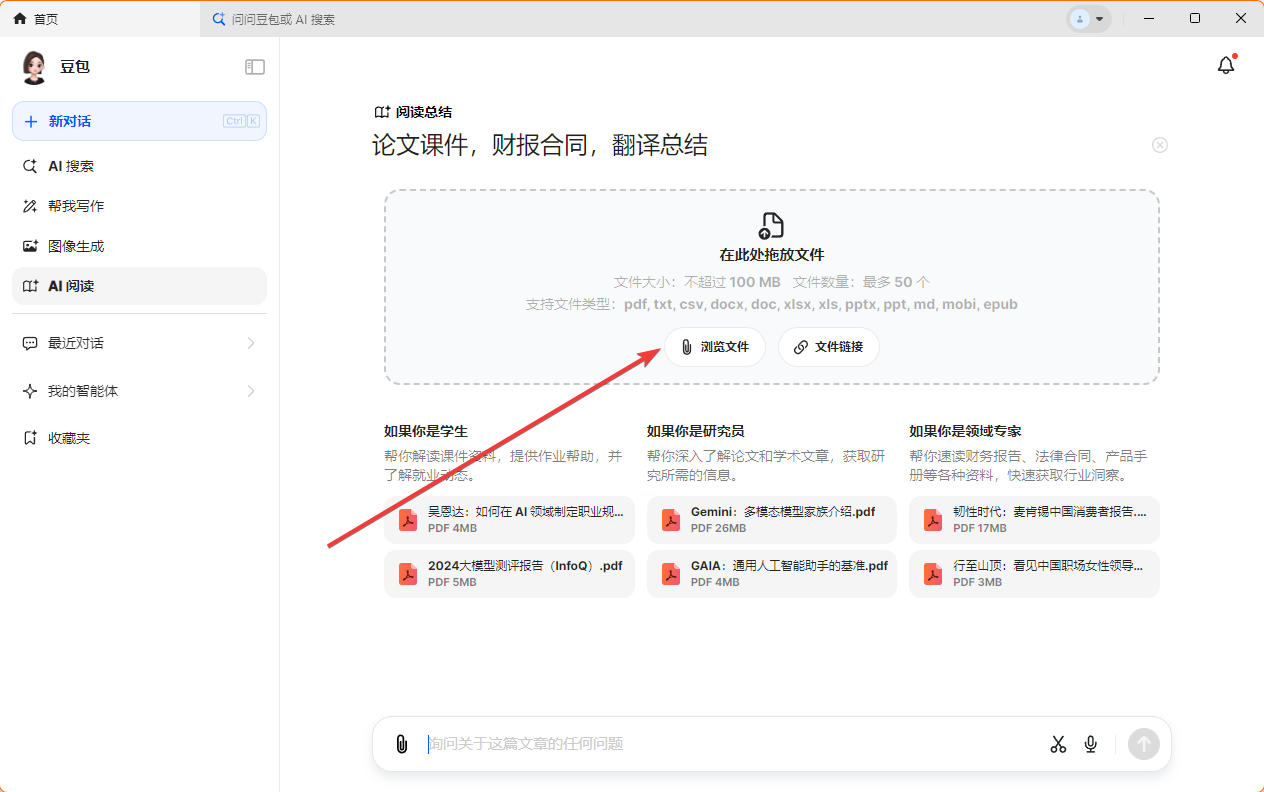The image size is (1264, 792).
Task: Click the Ctrl K hint on 新对话
Action: click(241, 121)
